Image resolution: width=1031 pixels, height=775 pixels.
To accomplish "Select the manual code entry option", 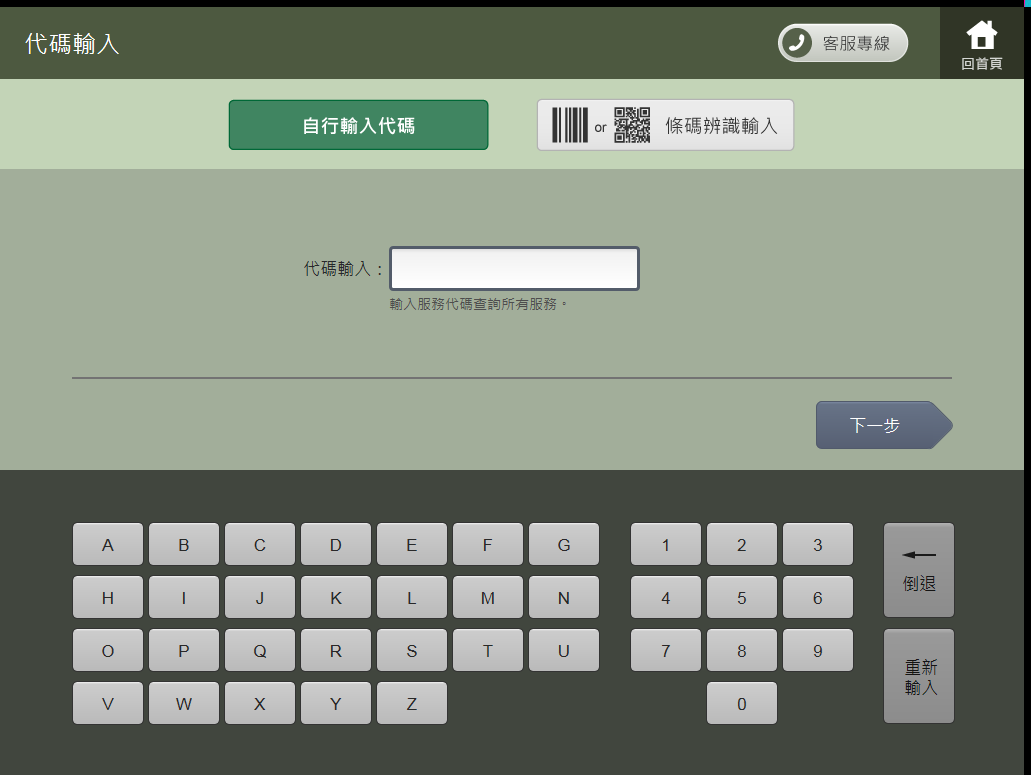I will pos(357,124).
